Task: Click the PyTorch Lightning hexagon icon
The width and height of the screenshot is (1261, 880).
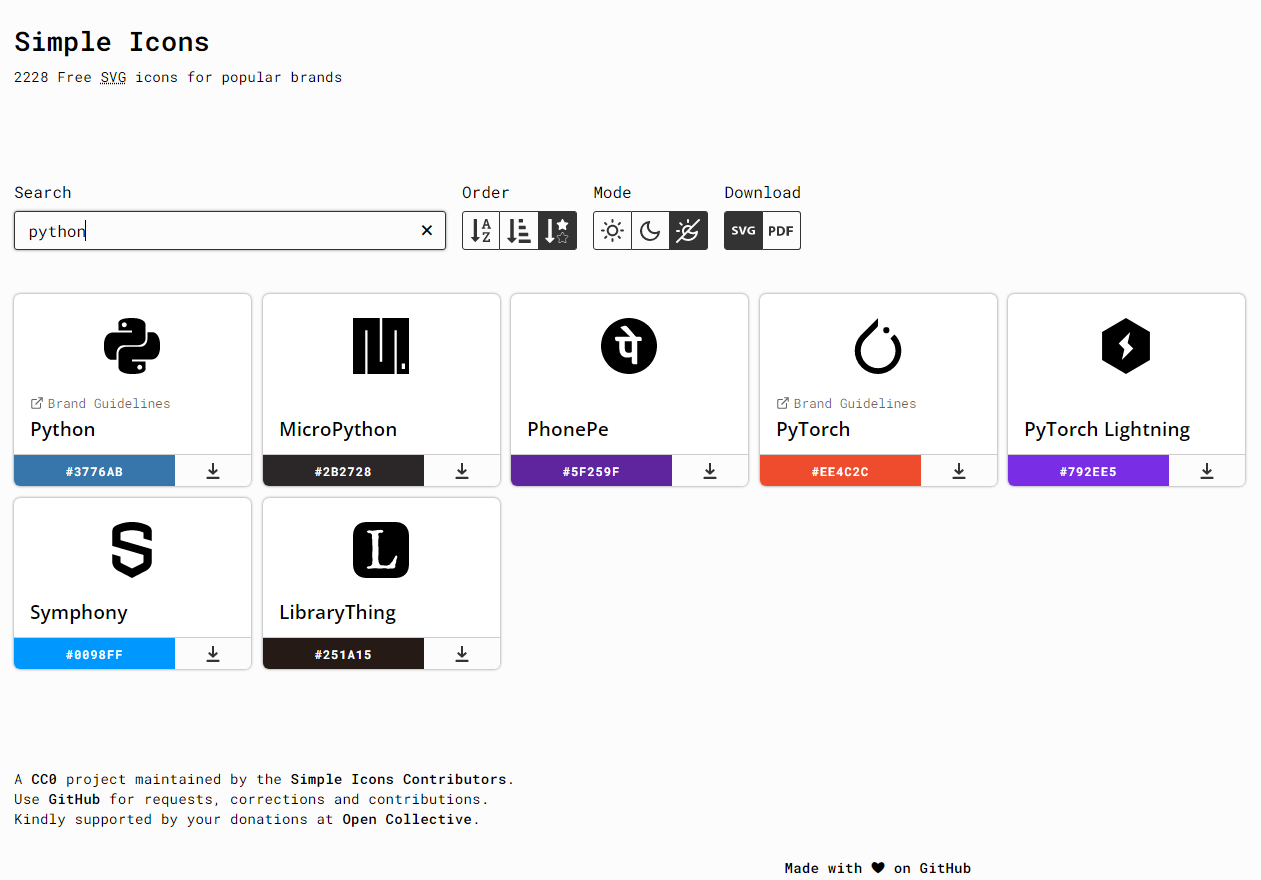Action: tap(1126, 346)
